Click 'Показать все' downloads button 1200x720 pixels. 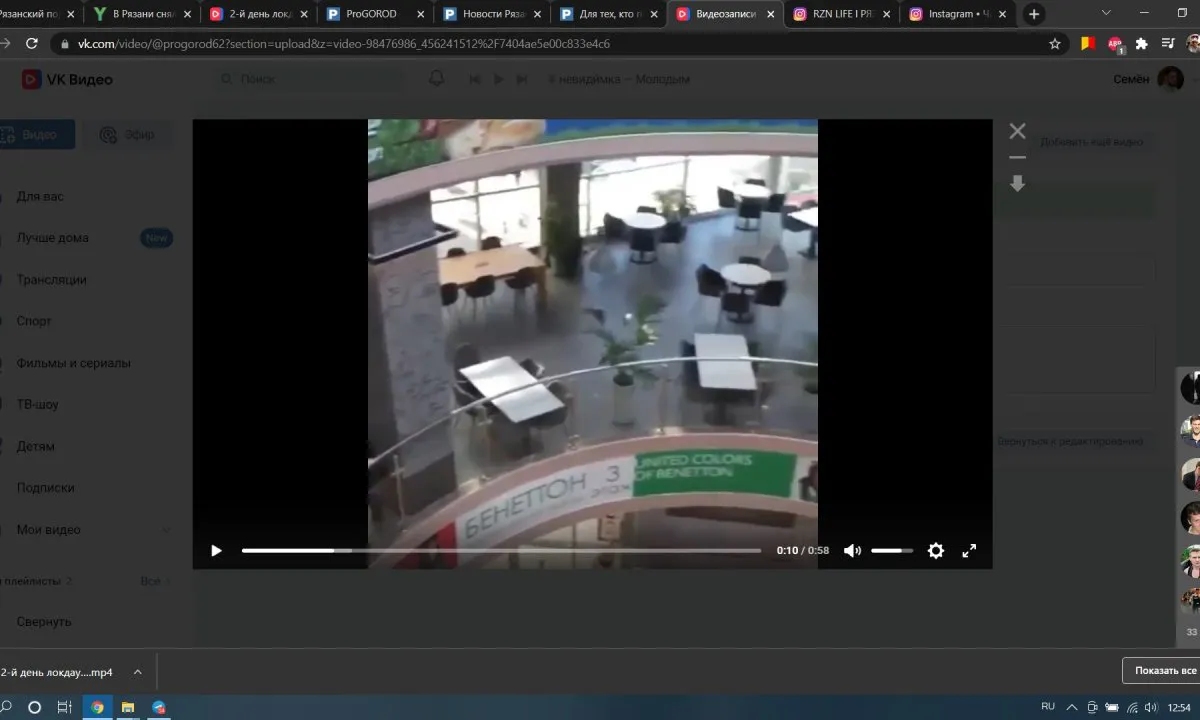1164,671
